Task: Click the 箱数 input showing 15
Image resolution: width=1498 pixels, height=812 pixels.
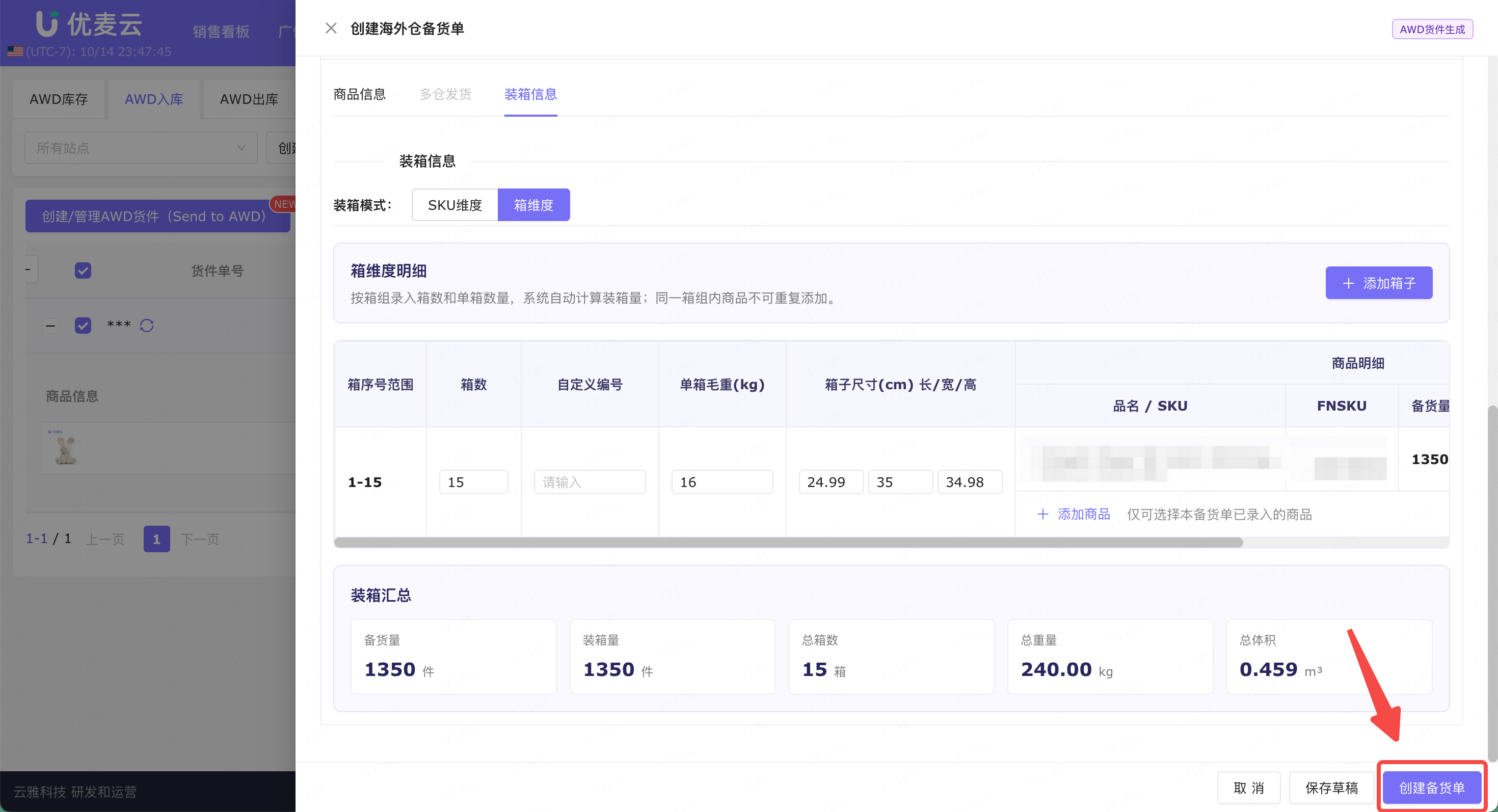Action: coord(473,482)
